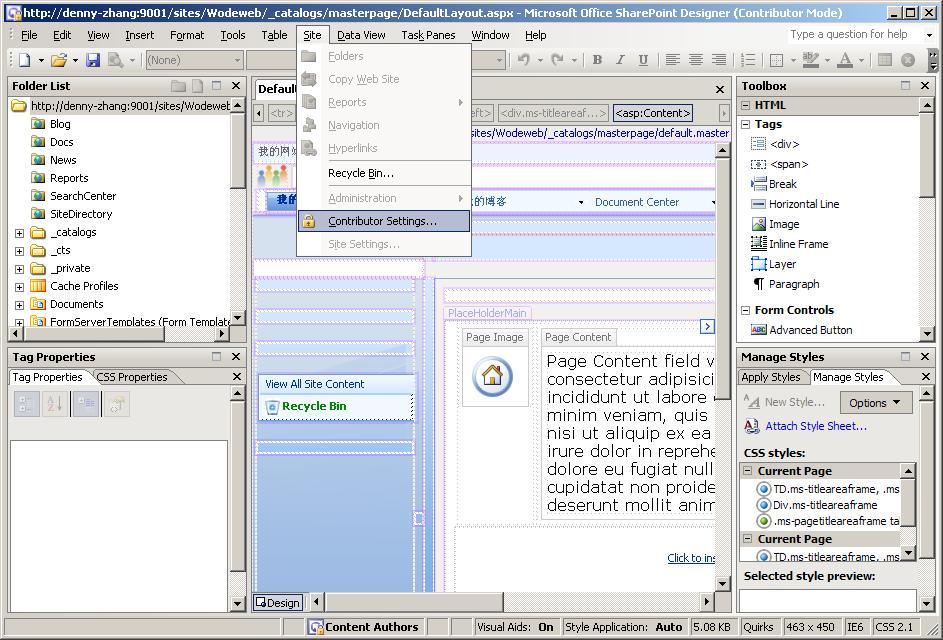Select the SiteDirectory subsite
The height and width of the screenshot is (640, 943).
81,214
